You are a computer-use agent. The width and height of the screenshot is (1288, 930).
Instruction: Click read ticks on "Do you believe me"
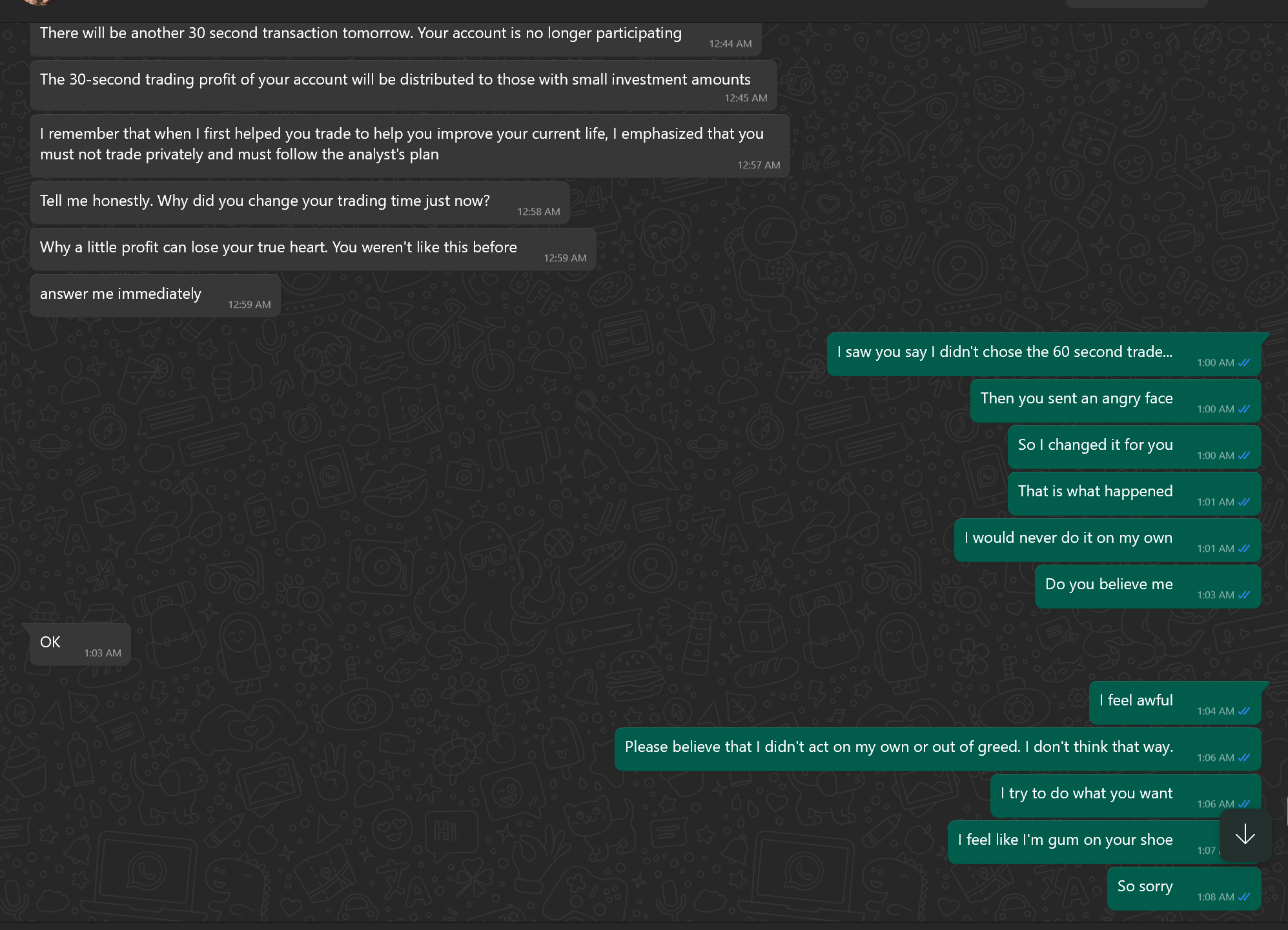pyautogui.click(x=1244, y=594)
